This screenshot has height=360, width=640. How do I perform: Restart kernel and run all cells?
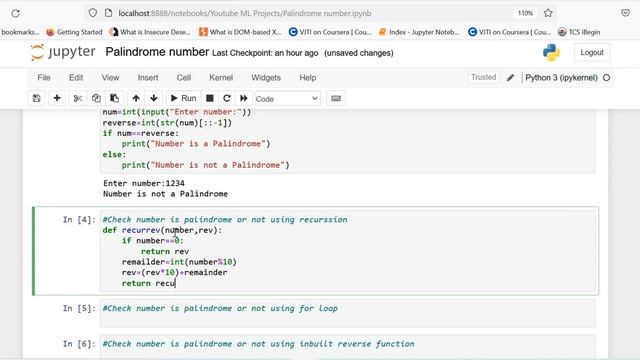tap(244, 98)
